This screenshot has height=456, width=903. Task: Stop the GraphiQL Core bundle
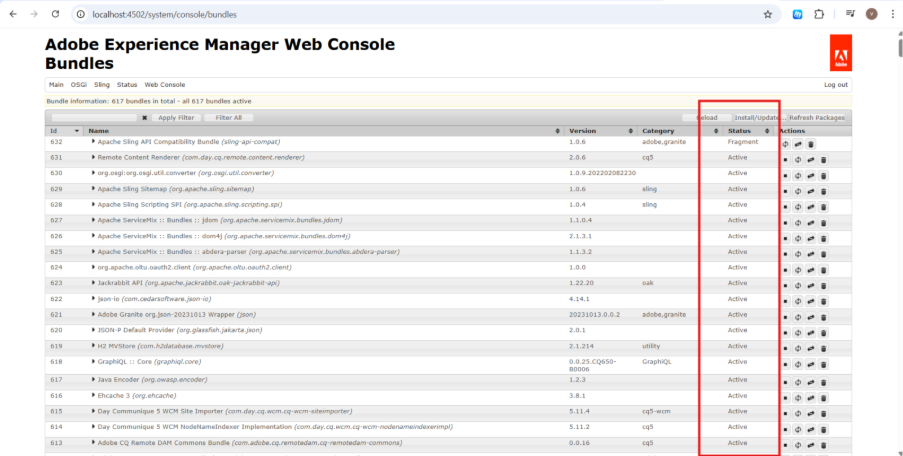(786, 364)
